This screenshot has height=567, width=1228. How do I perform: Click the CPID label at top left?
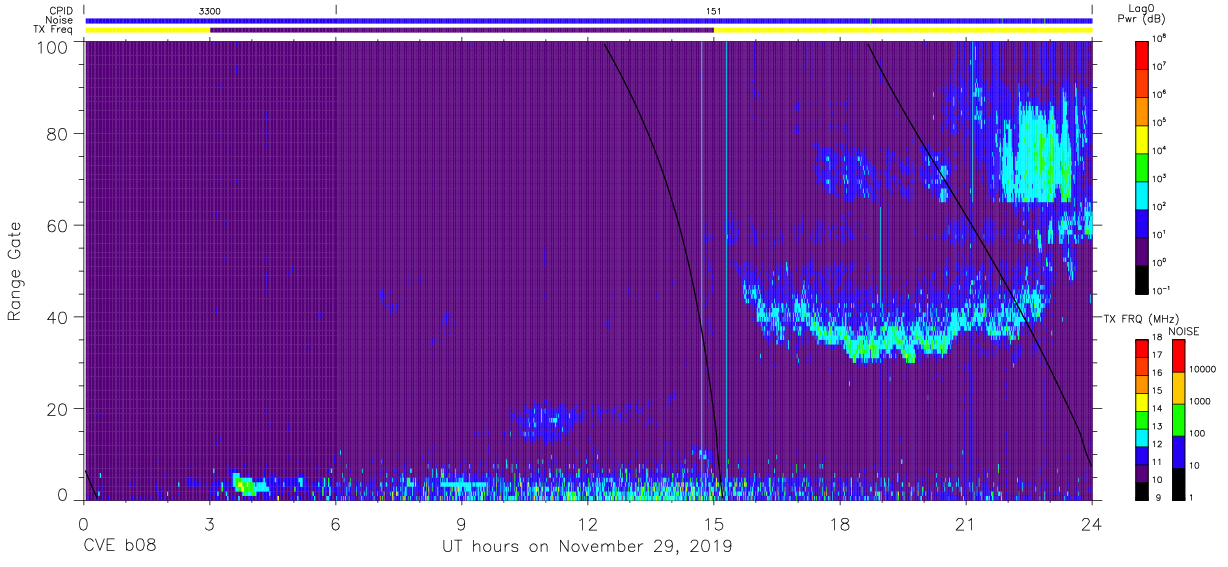pyautogui.click(x=61, y=10)
